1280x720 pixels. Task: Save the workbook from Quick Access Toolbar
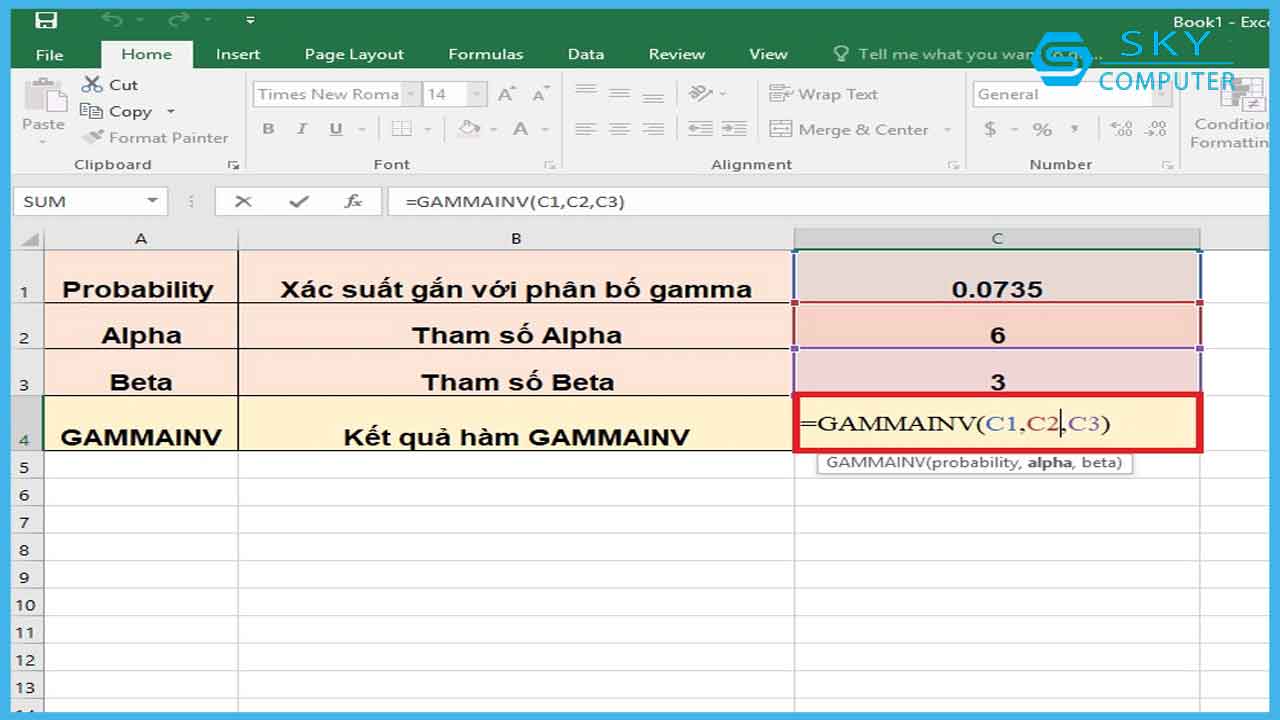45,20
